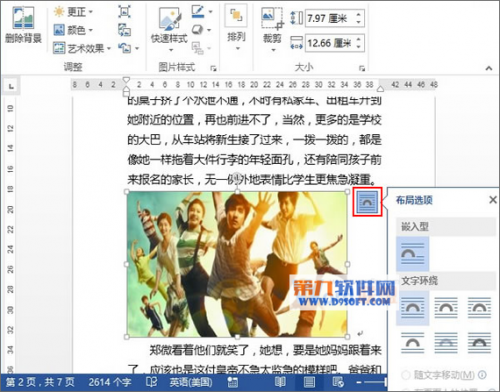Close the 布局选项 layout options panel
Viewport: 500px width, 392px height.
coord(493,200)
